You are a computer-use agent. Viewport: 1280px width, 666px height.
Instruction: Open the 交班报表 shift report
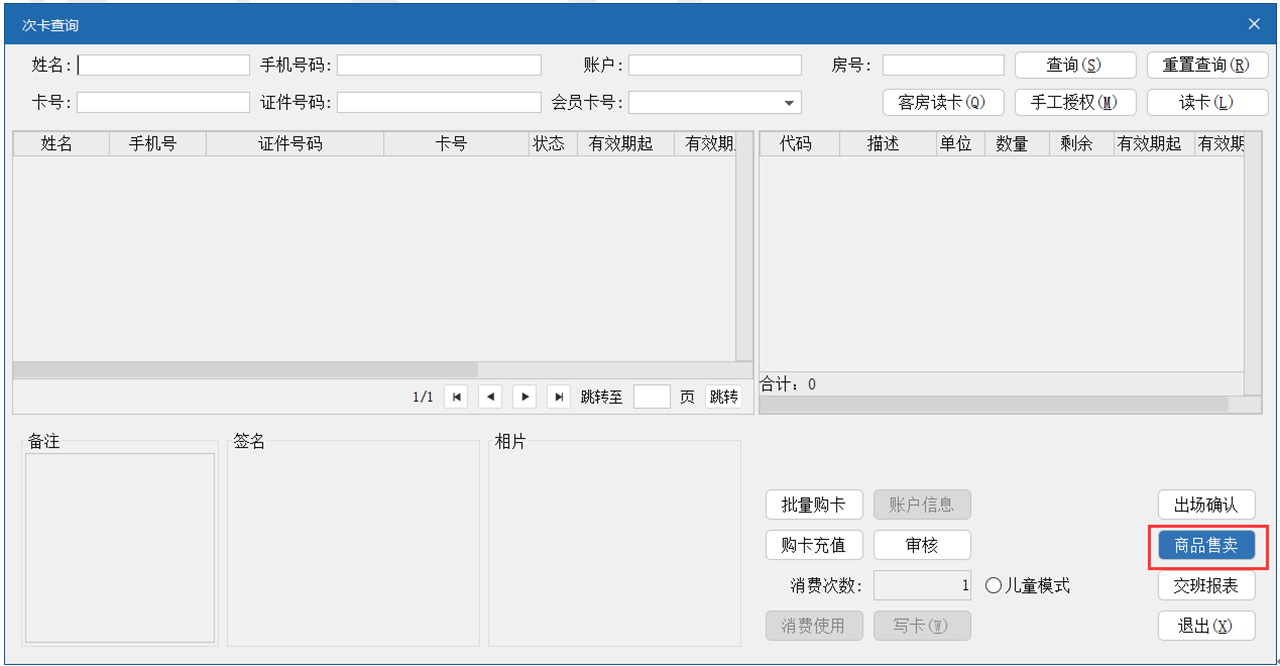pyautogui.click(x=1207, y=586)
